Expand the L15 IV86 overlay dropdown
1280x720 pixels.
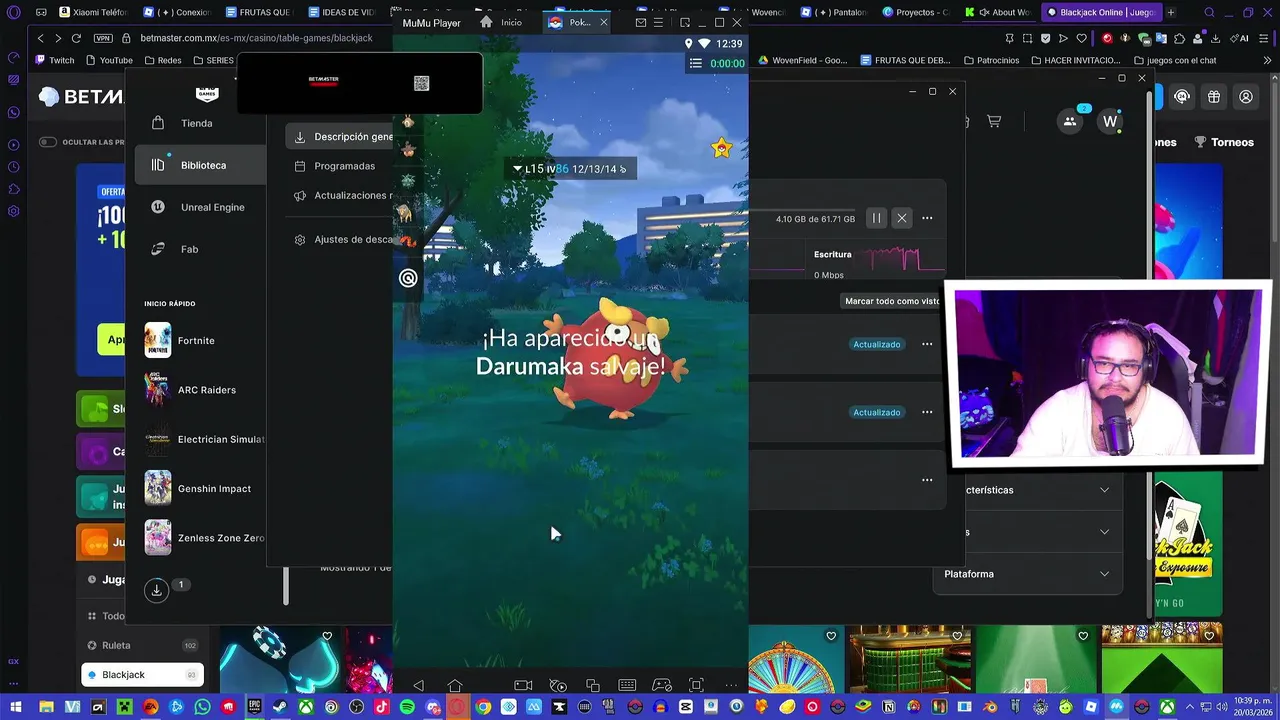517,169
